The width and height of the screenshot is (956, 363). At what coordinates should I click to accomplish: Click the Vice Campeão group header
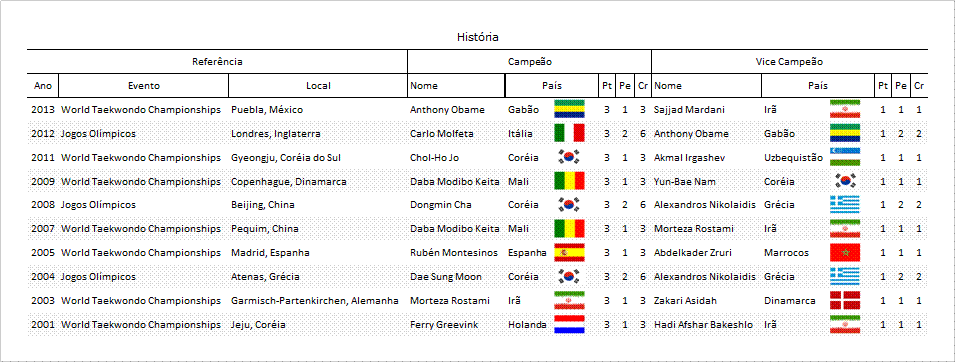(790, 62)
